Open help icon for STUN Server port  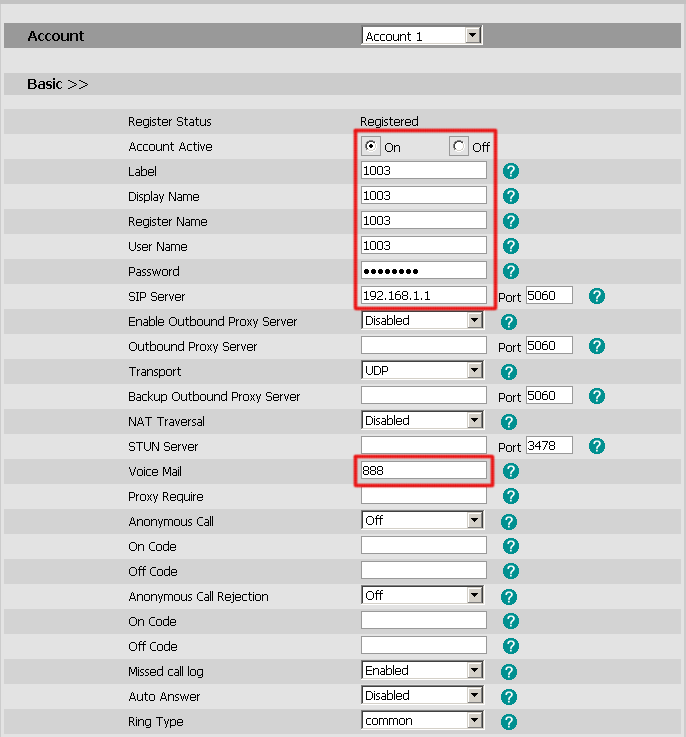coord(597,446)
